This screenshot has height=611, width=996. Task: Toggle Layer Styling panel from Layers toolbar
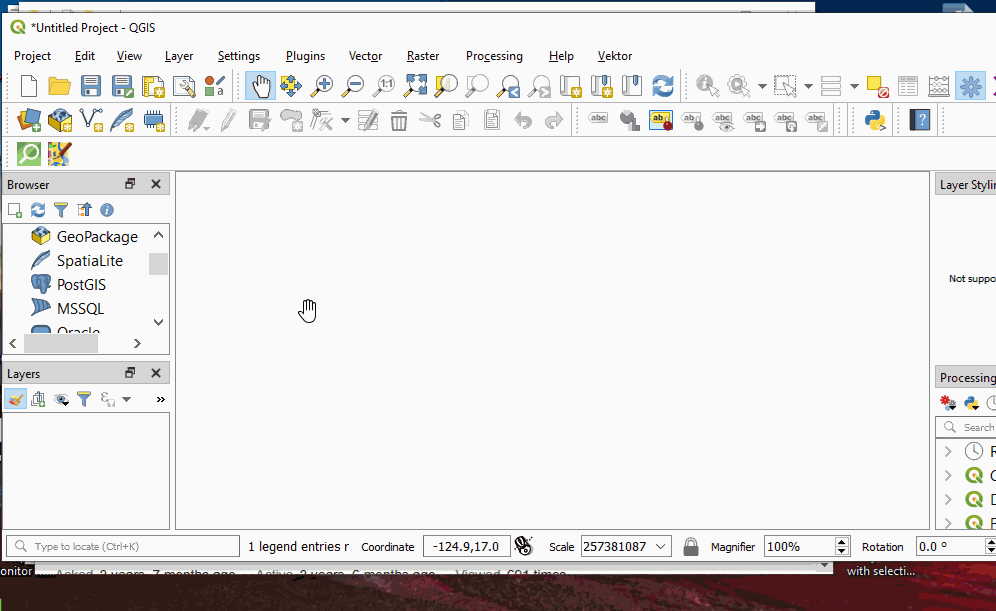(15, 399)
